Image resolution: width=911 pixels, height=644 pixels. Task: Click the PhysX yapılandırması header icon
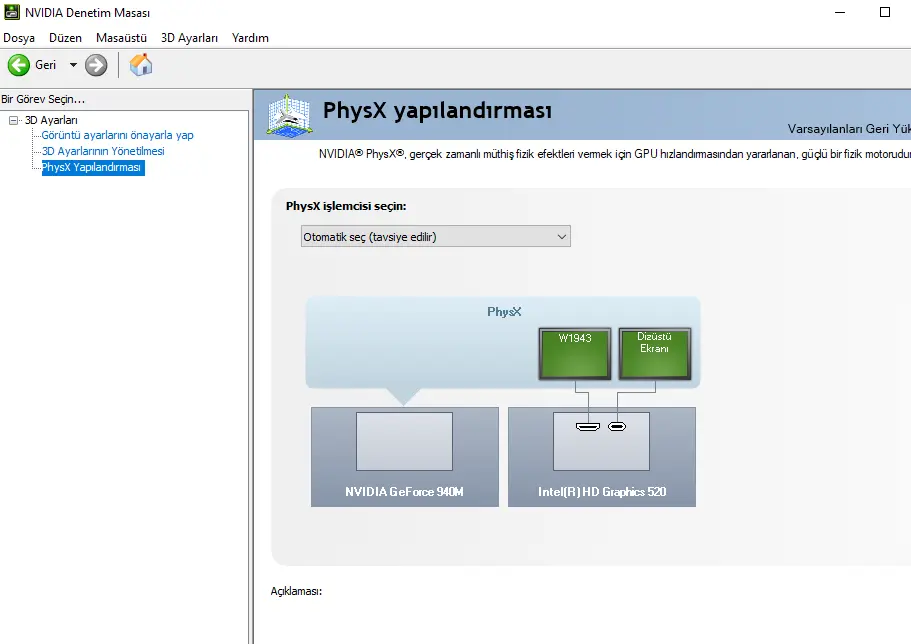(x=289, y=115)
